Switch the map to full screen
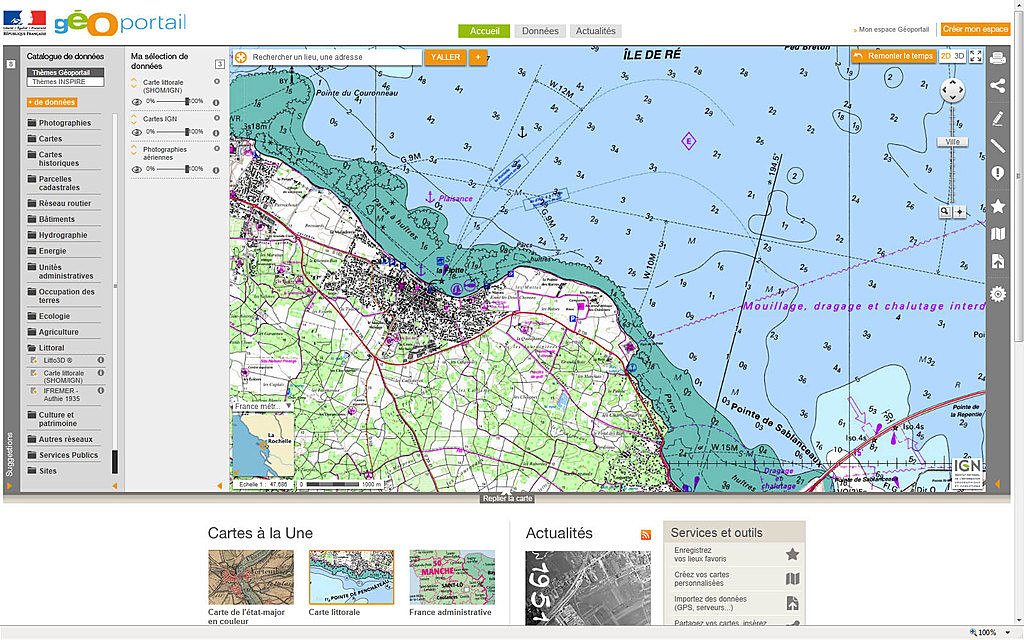 click(976, 56)
